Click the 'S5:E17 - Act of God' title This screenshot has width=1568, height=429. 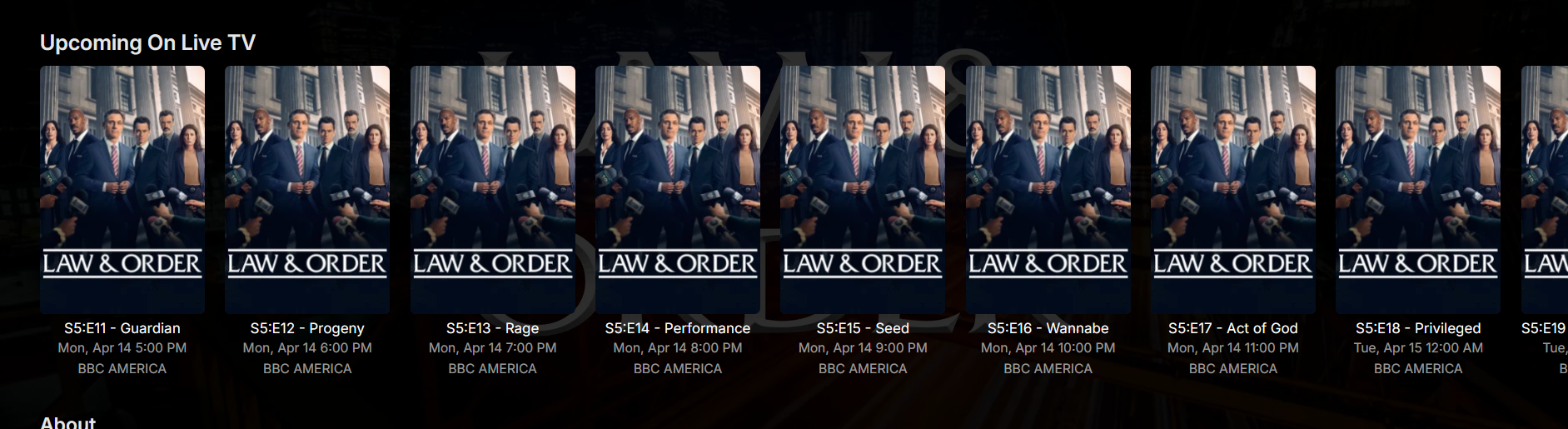(1233, 328)
